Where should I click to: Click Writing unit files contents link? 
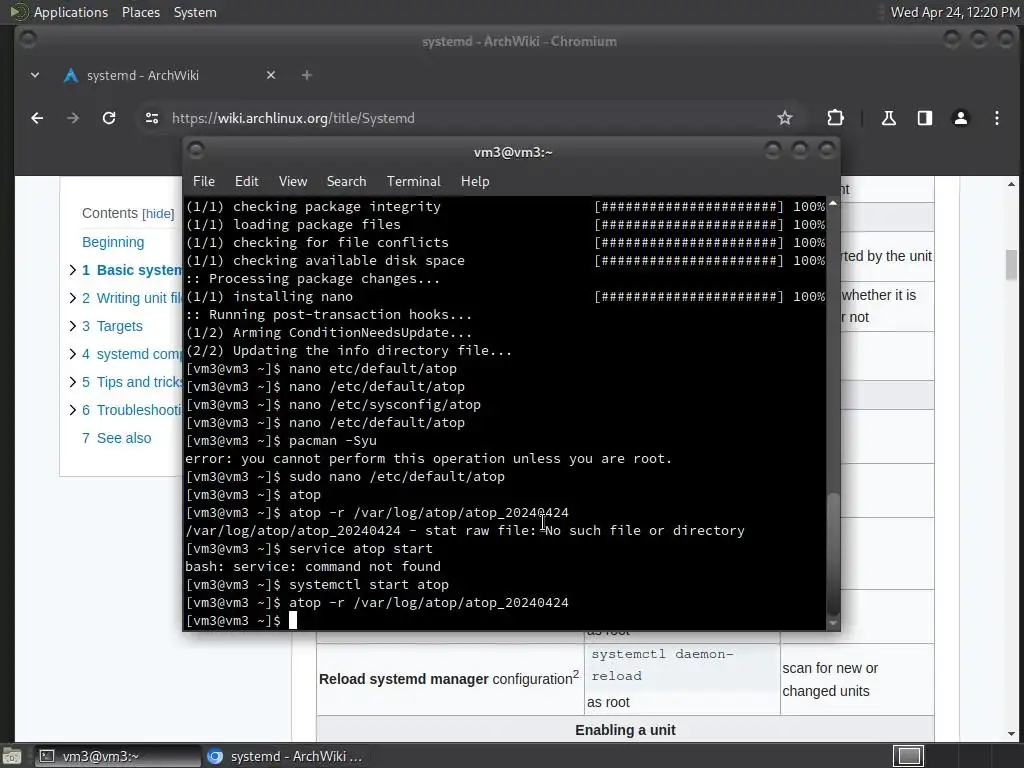pos(139,298)
